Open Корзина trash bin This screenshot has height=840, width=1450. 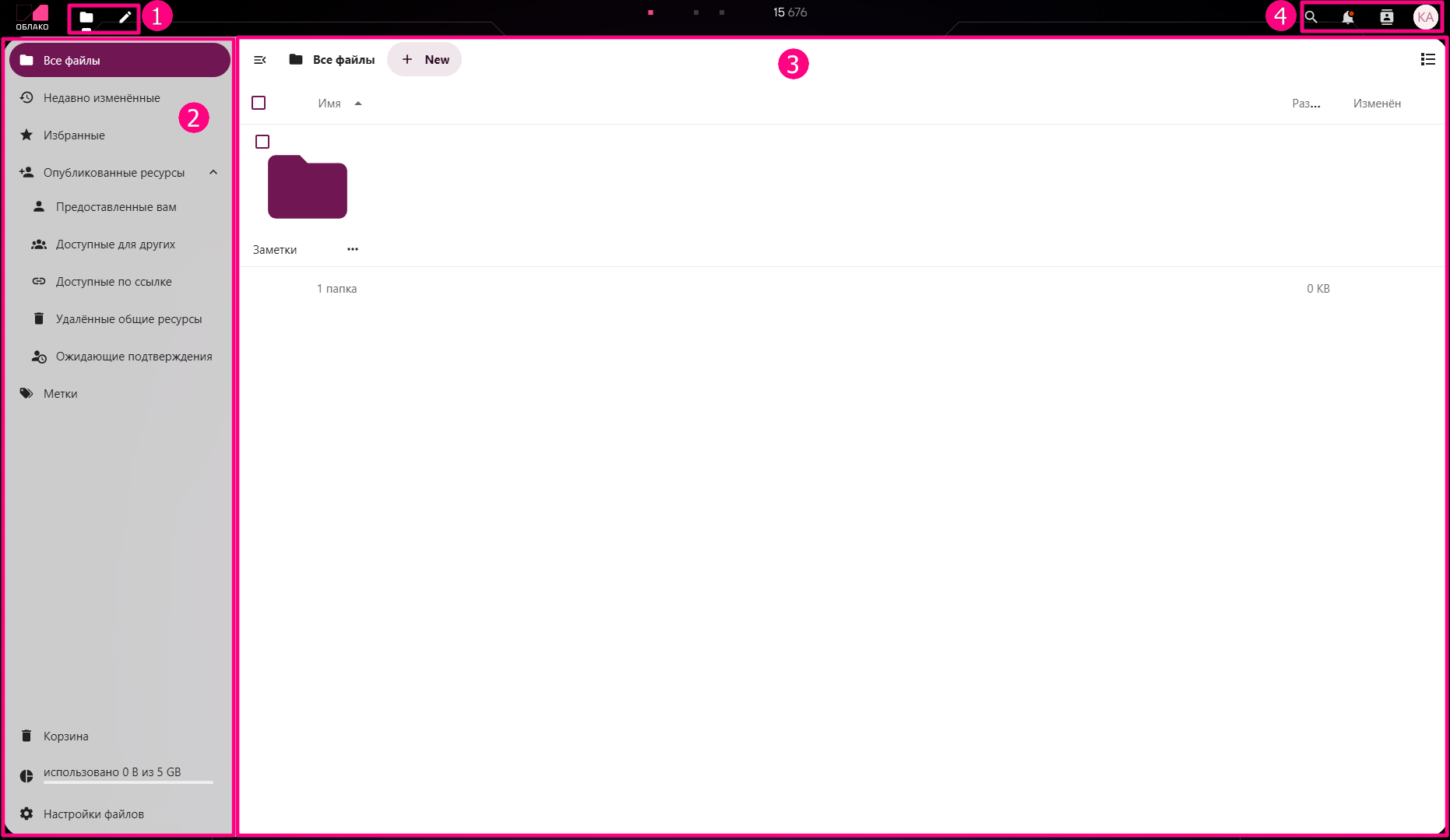click(120, 736)
